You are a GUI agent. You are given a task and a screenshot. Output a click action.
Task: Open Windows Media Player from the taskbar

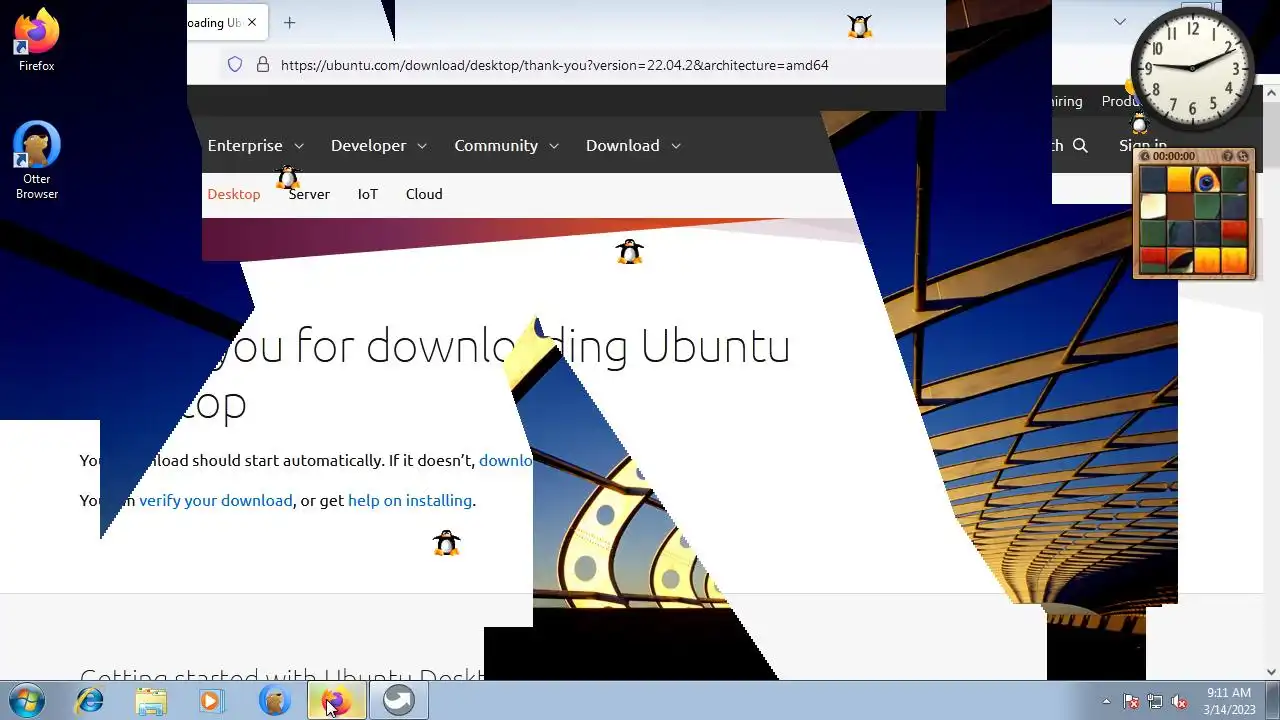211,701
